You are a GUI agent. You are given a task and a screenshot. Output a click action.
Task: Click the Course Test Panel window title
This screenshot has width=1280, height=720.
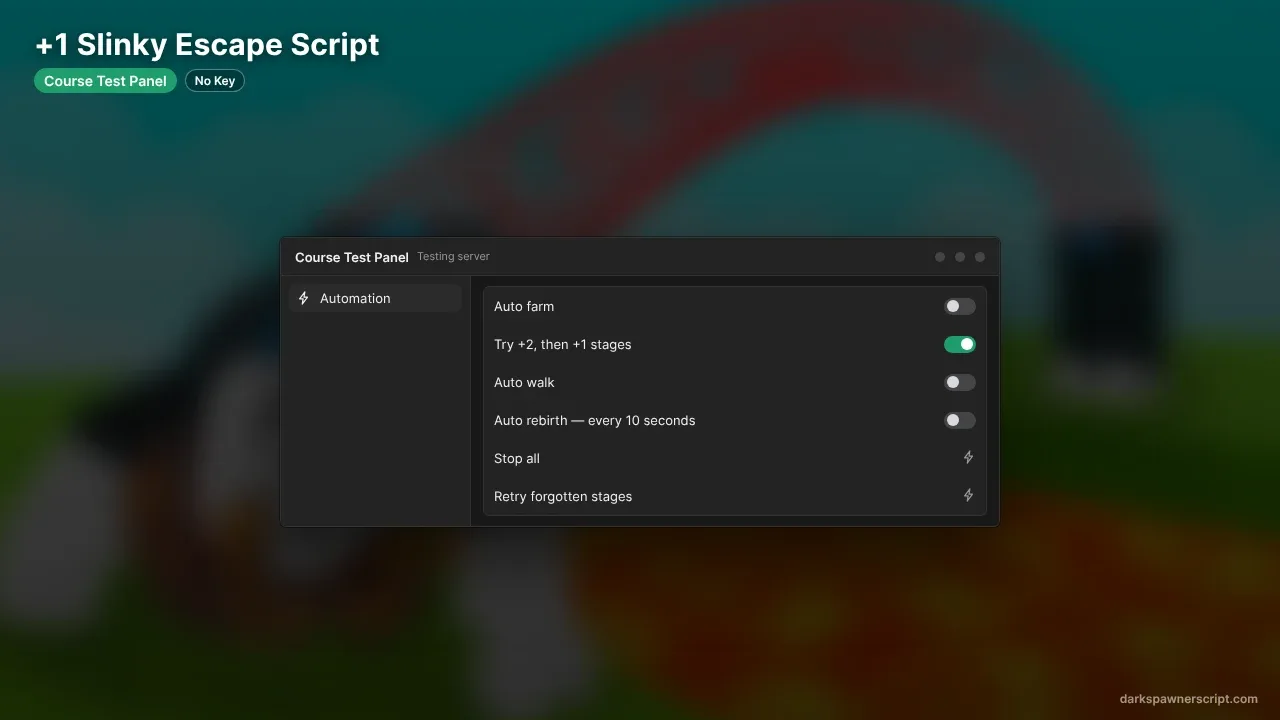[352, 257]
